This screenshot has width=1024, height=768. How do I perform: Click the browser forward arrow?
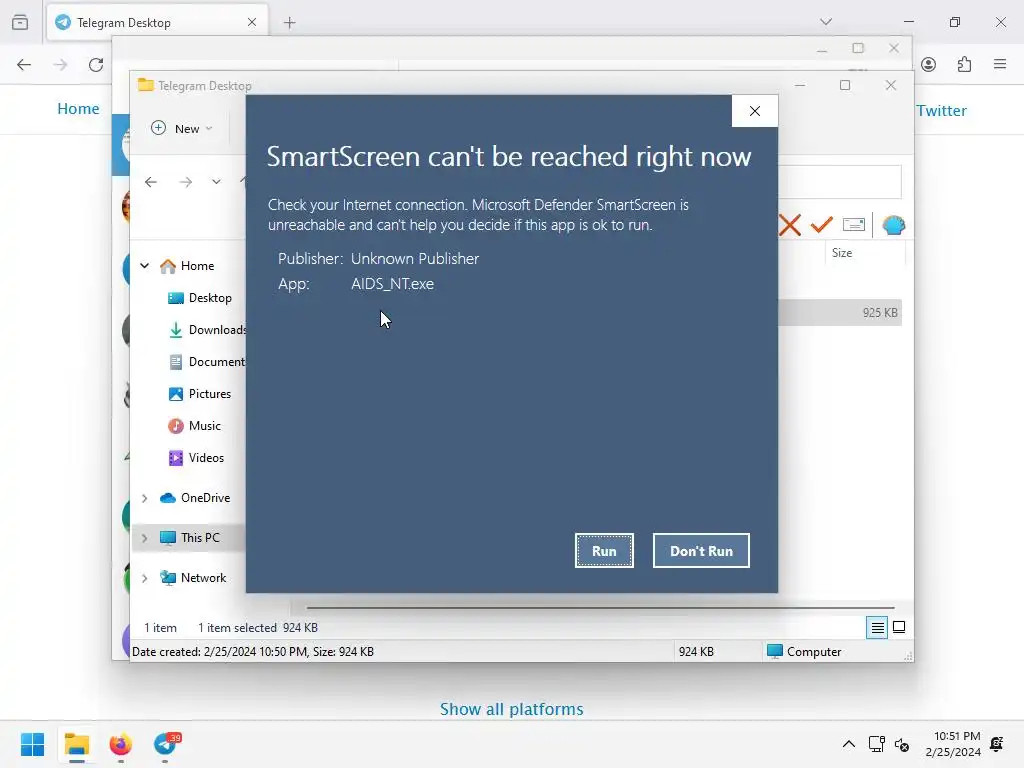click(x=60, y=65)
